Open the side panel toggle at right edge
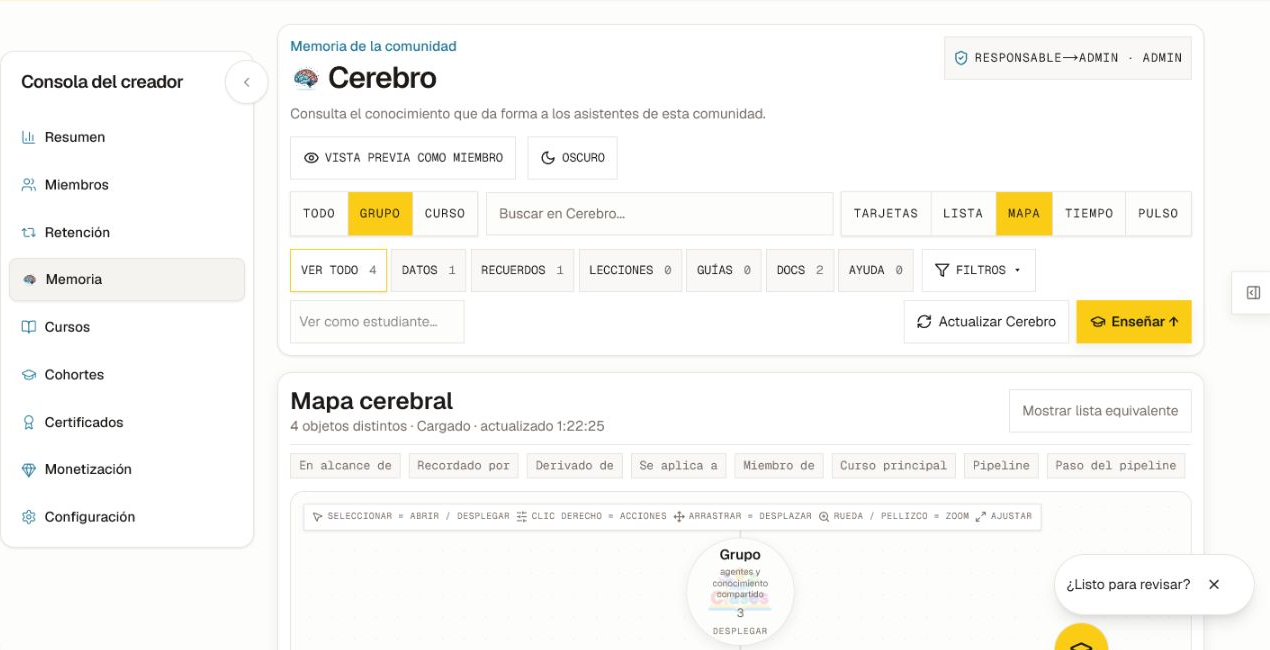 pos(1252,293)
